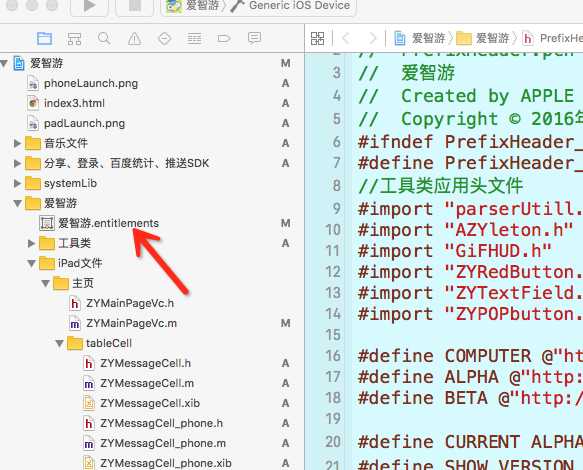The image size is (583, 470).
Task: Stop the running build
Action: click(135, 6)
